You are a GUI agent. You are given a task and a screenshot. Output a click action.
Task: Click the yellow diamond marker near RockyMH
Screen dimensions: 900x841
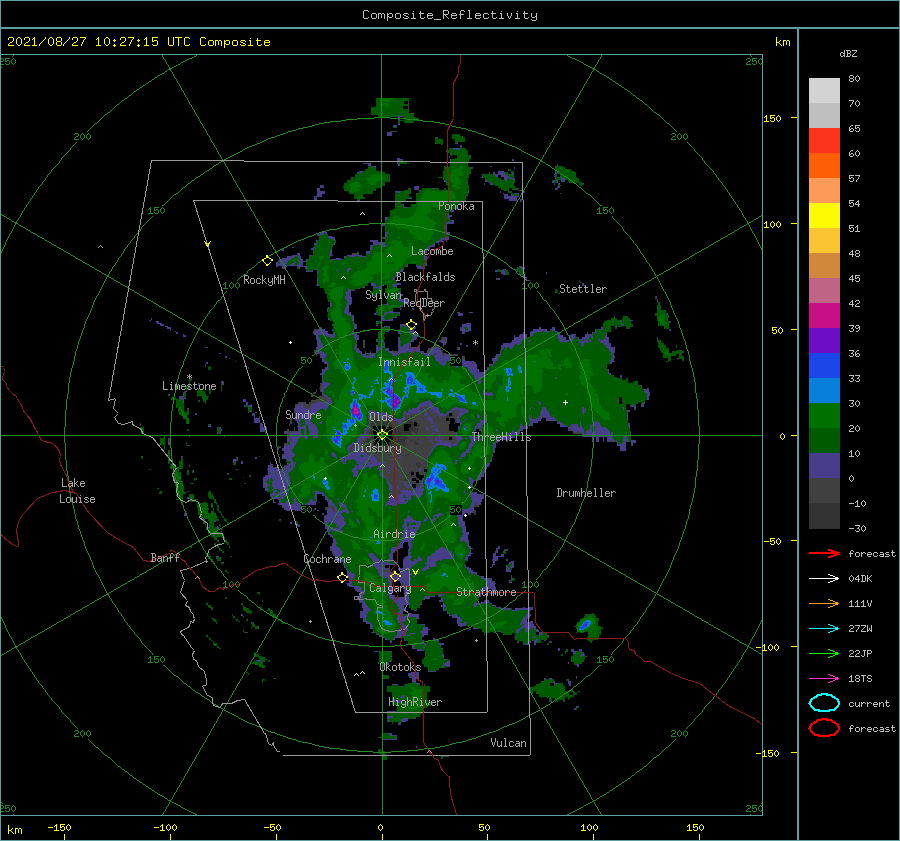click(267, 261)
